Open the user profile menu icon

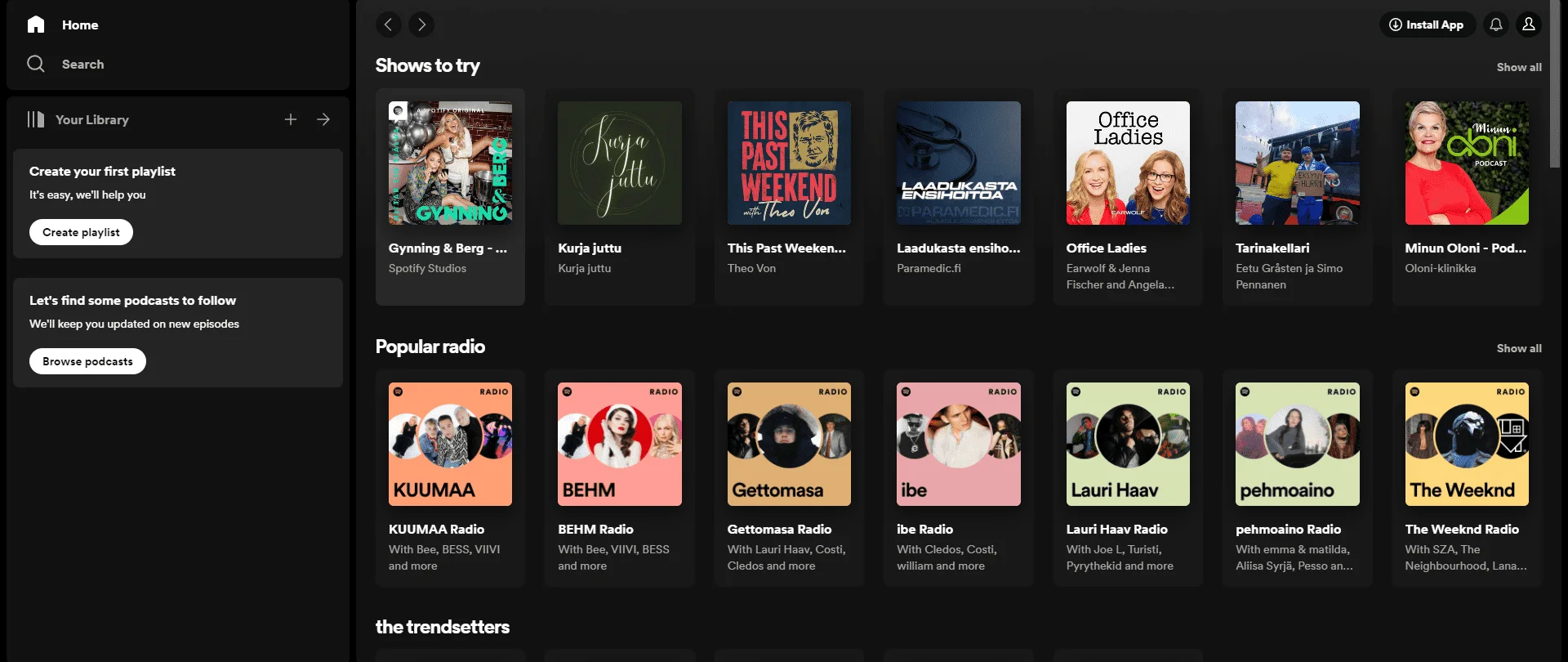coord(1529,25)
